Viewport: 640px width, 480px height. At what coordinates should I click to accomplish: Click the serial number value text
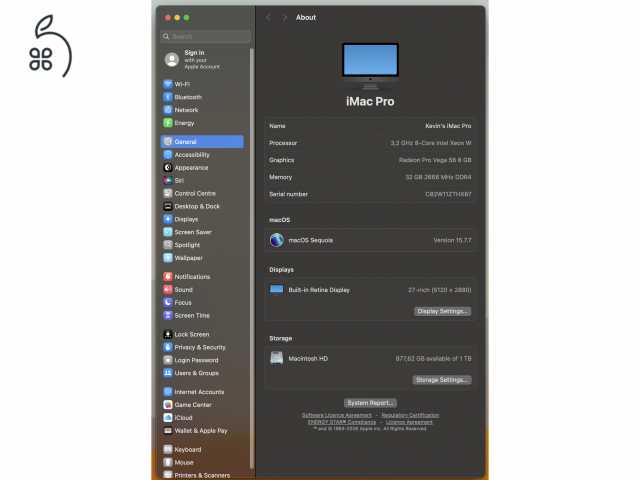point(448,194)
